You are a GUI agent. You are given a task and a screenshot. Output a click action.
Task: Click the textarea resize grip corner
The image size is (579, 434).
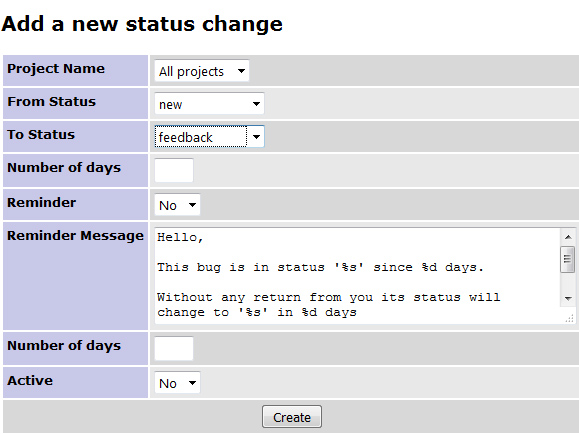pyautogui.click(x=569, y=318)
